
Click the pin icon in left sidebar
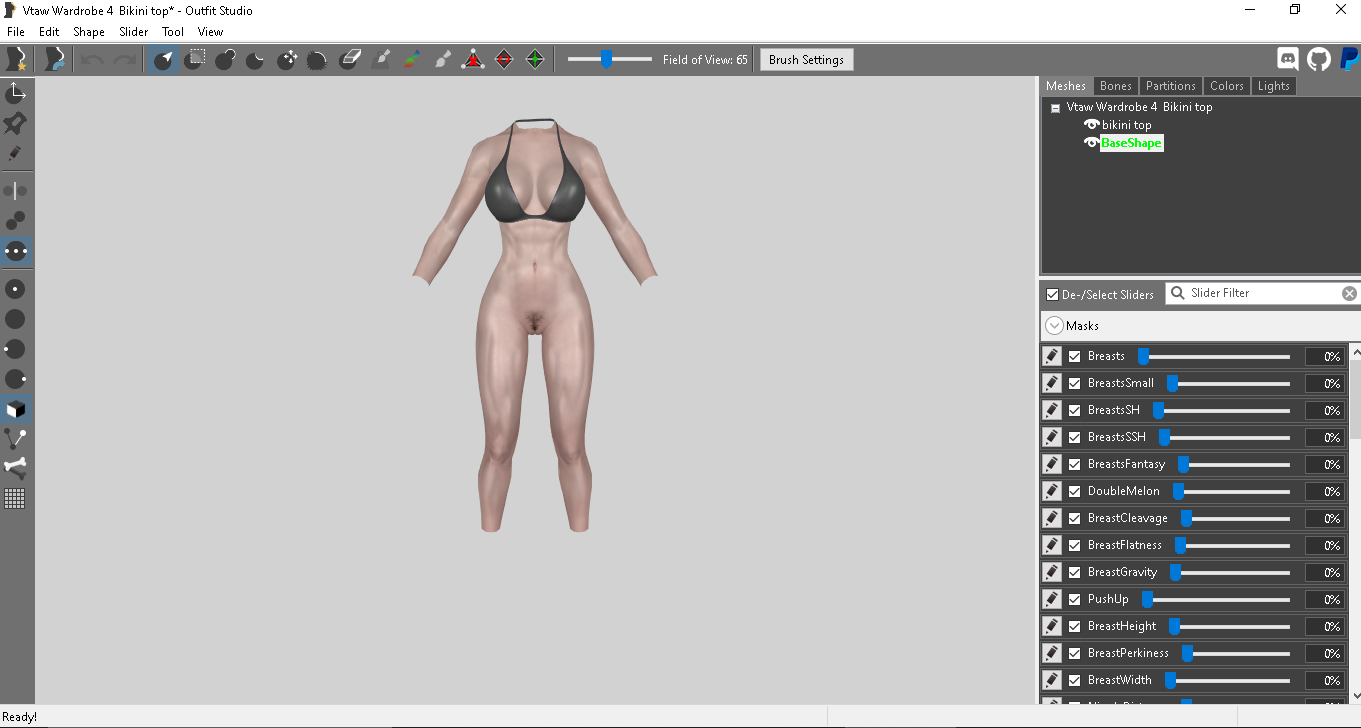pyautogui.click(x=15, y=124)
